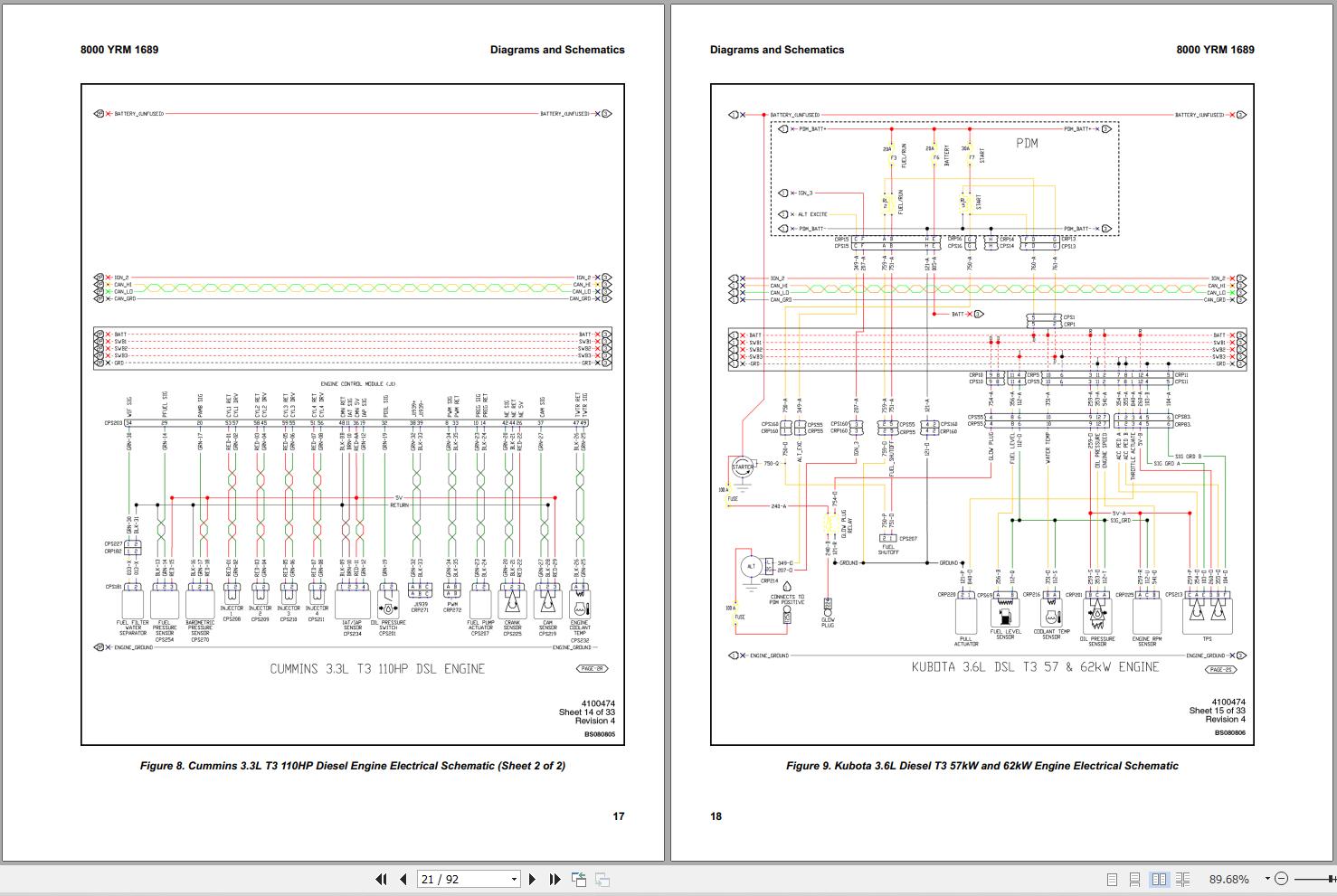Go to the first page of the document

381,879
